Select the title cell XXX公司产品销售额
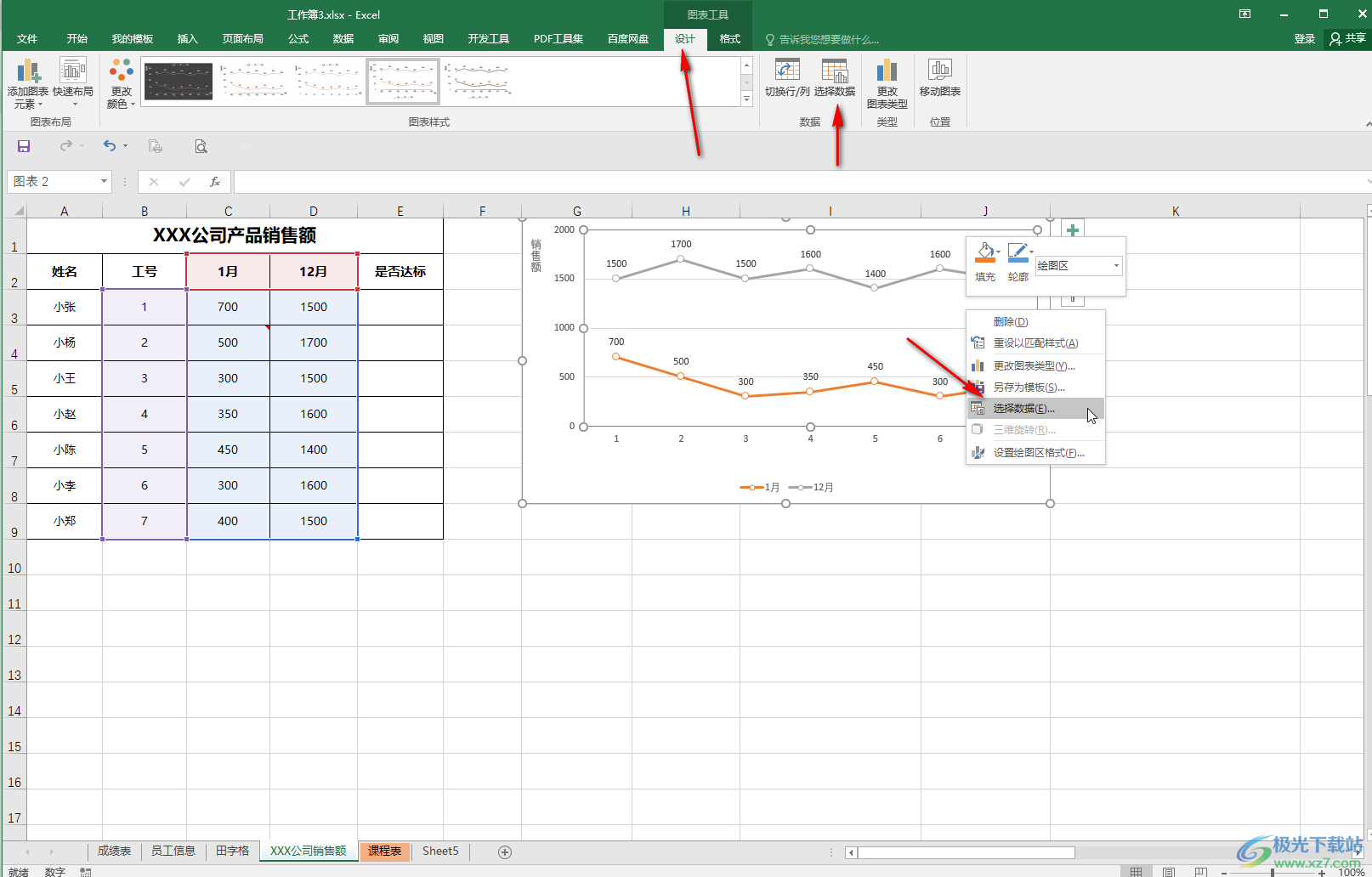 pos(235,236)
